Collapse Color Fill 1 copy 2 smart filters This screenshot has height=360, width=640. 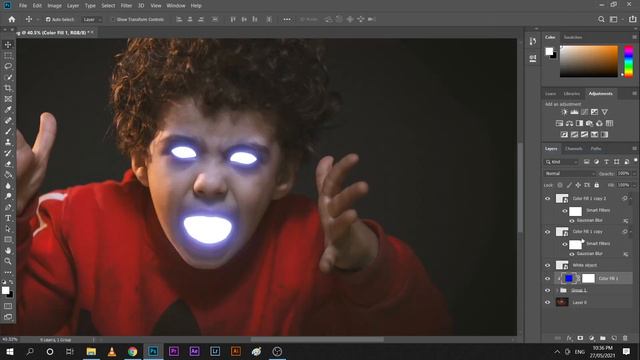[x=631, y=198]
